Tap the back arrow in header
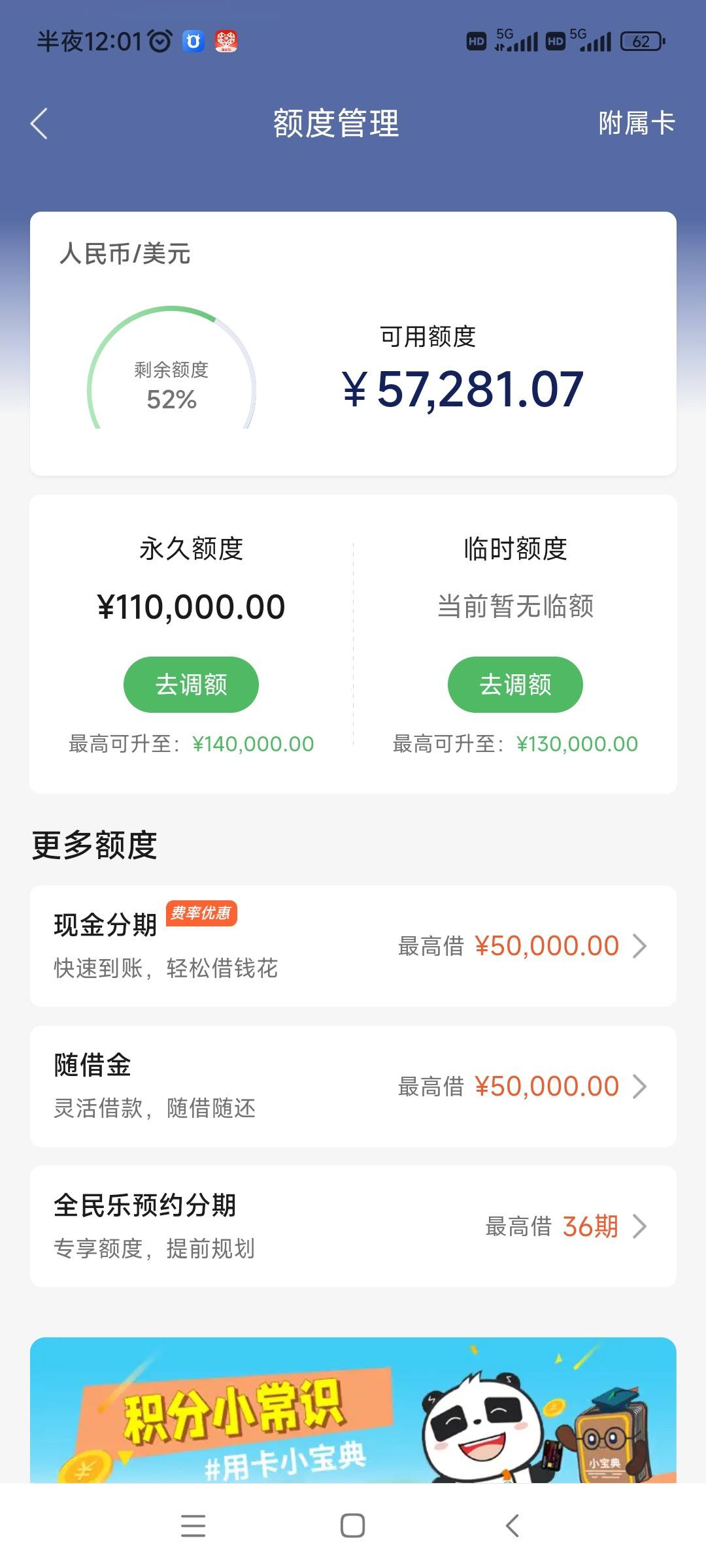The height and width of the screenshot is (1568, 706). click(39, 123)
